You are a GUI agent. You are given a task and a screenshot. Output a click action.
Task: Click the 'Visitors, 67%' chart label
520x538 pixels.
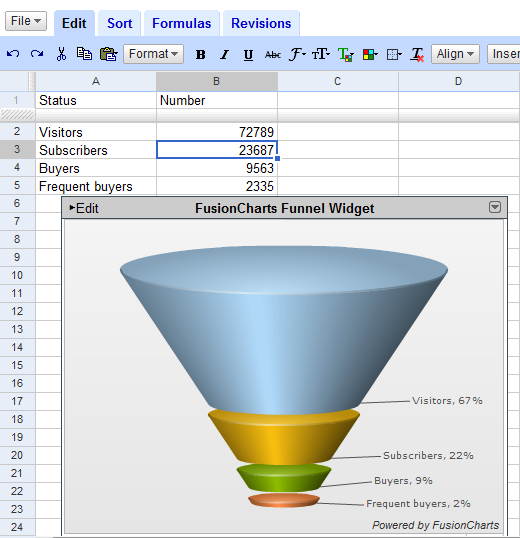click(447, 400)
